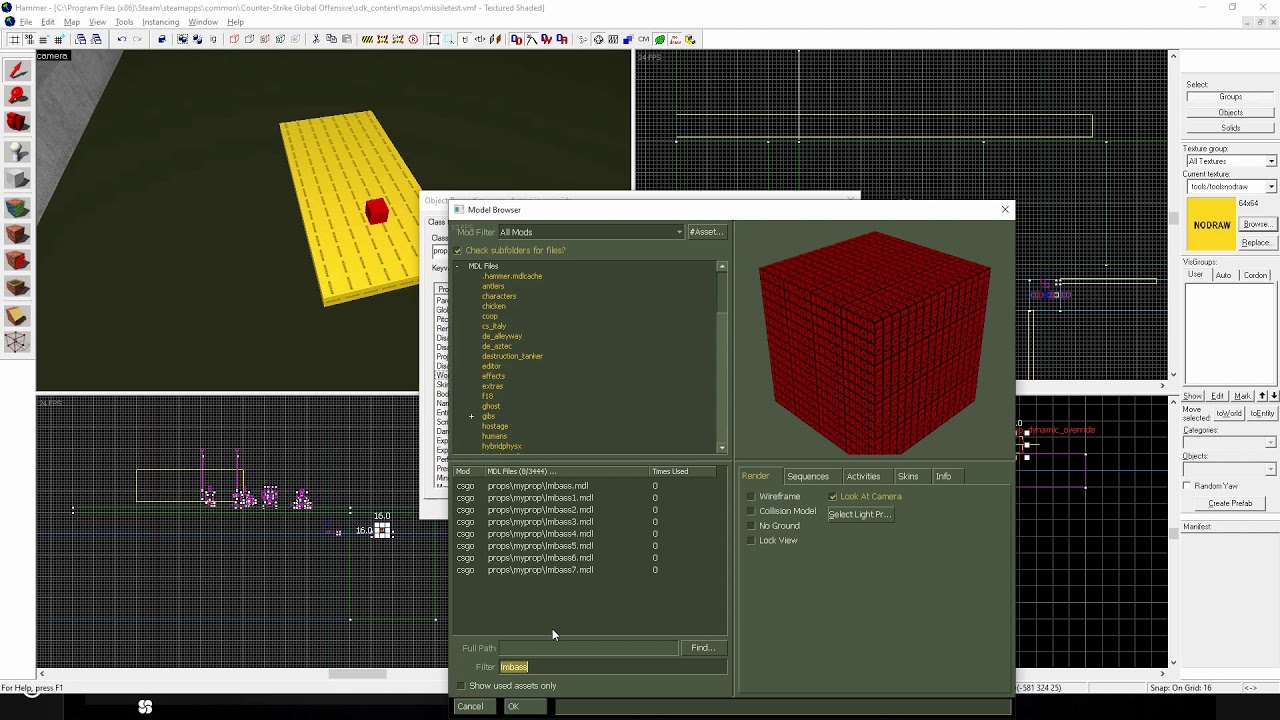Open the Objects dropdown under Categories

pos(1230,469)
